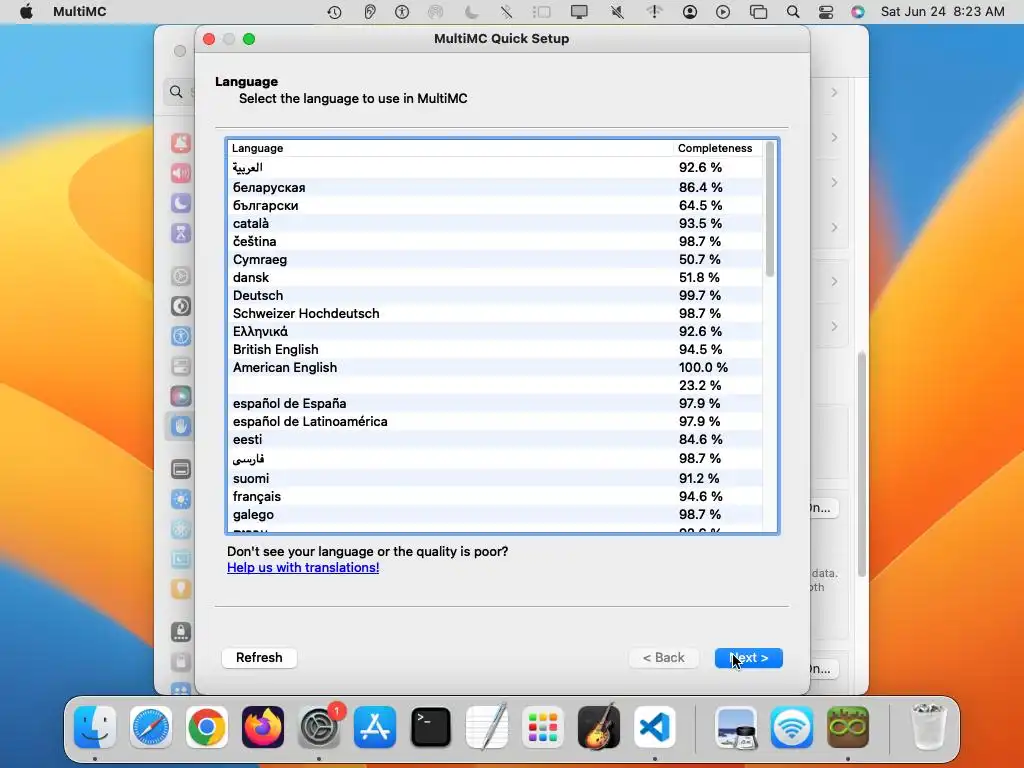The width and height of the screenshot is (1024, 768).
Task: Open Privacy & Security hand icon in sidebar
Action: 181,426
